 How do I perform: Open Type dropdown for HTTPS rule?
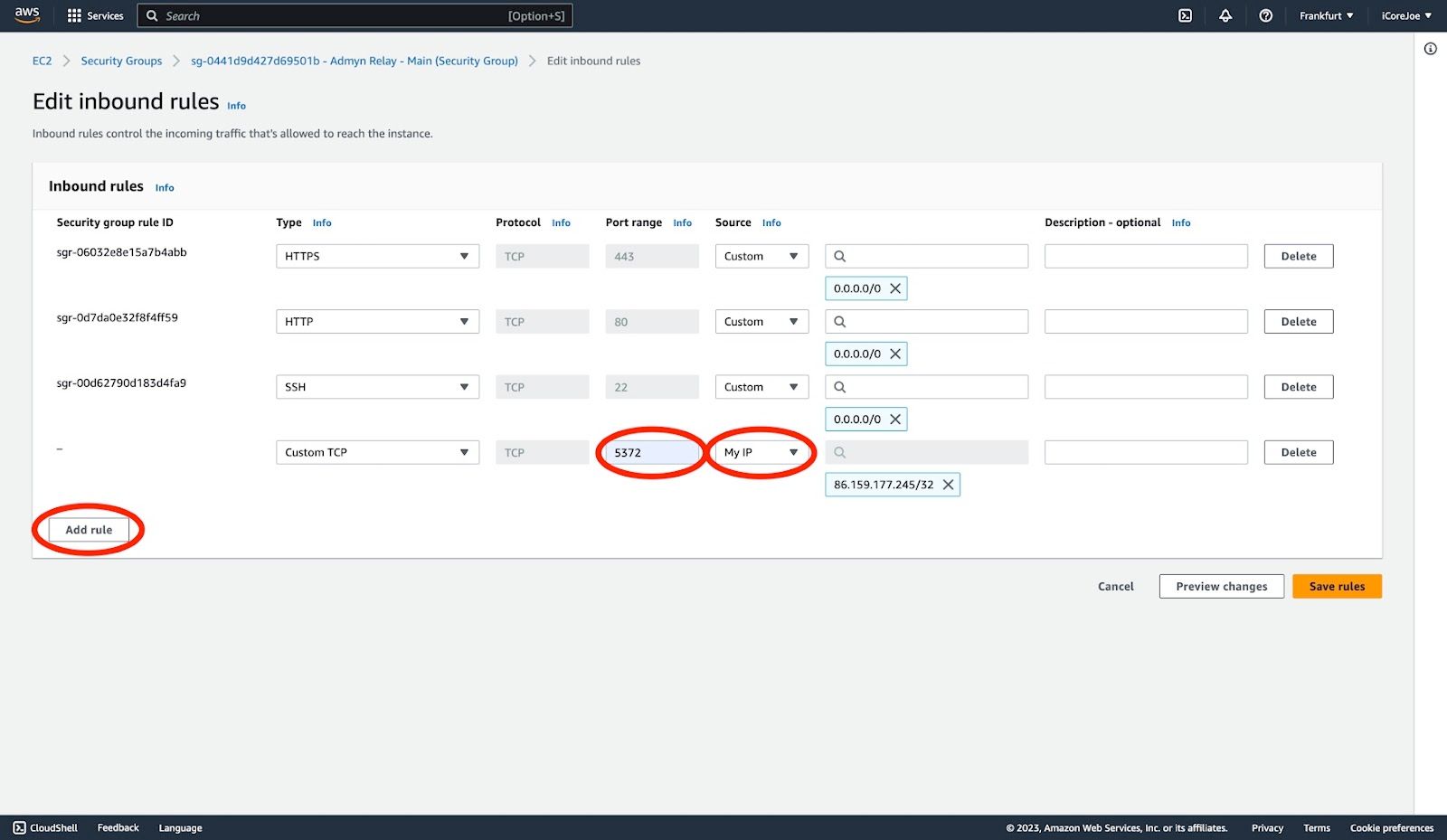[377, 256]
